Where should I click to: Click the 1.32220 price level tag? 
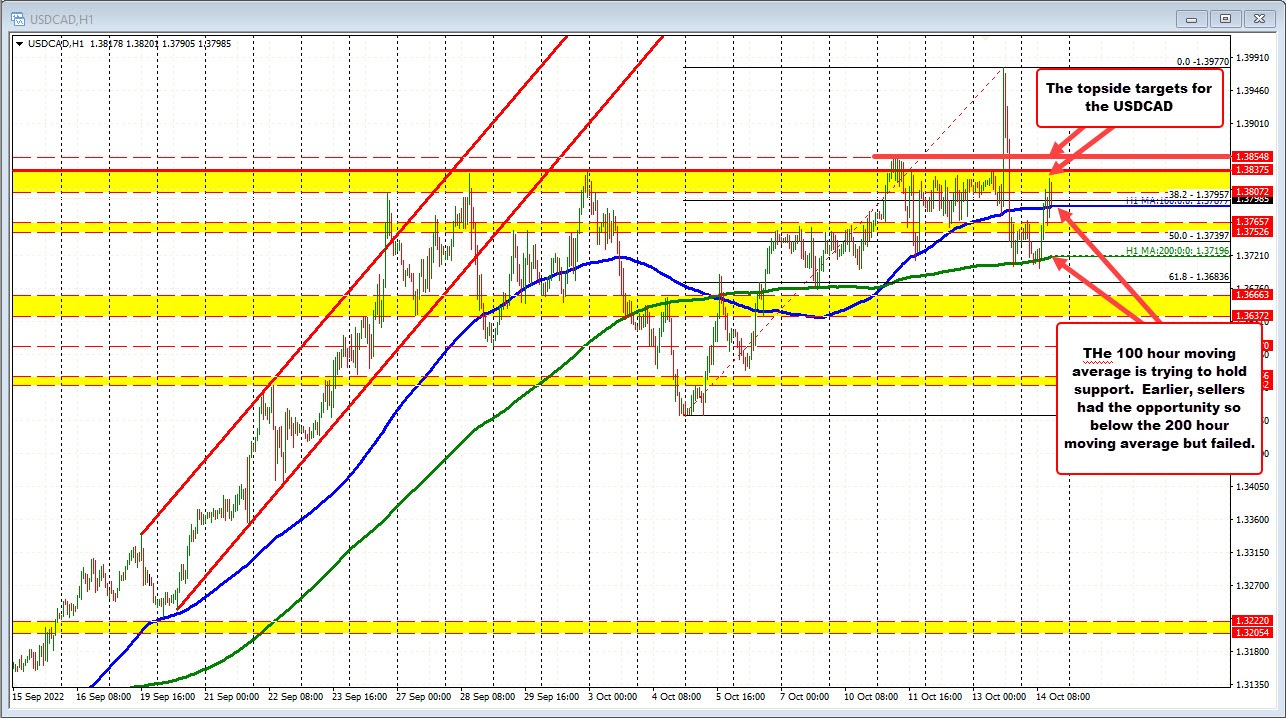click(x=1251, y=621)
